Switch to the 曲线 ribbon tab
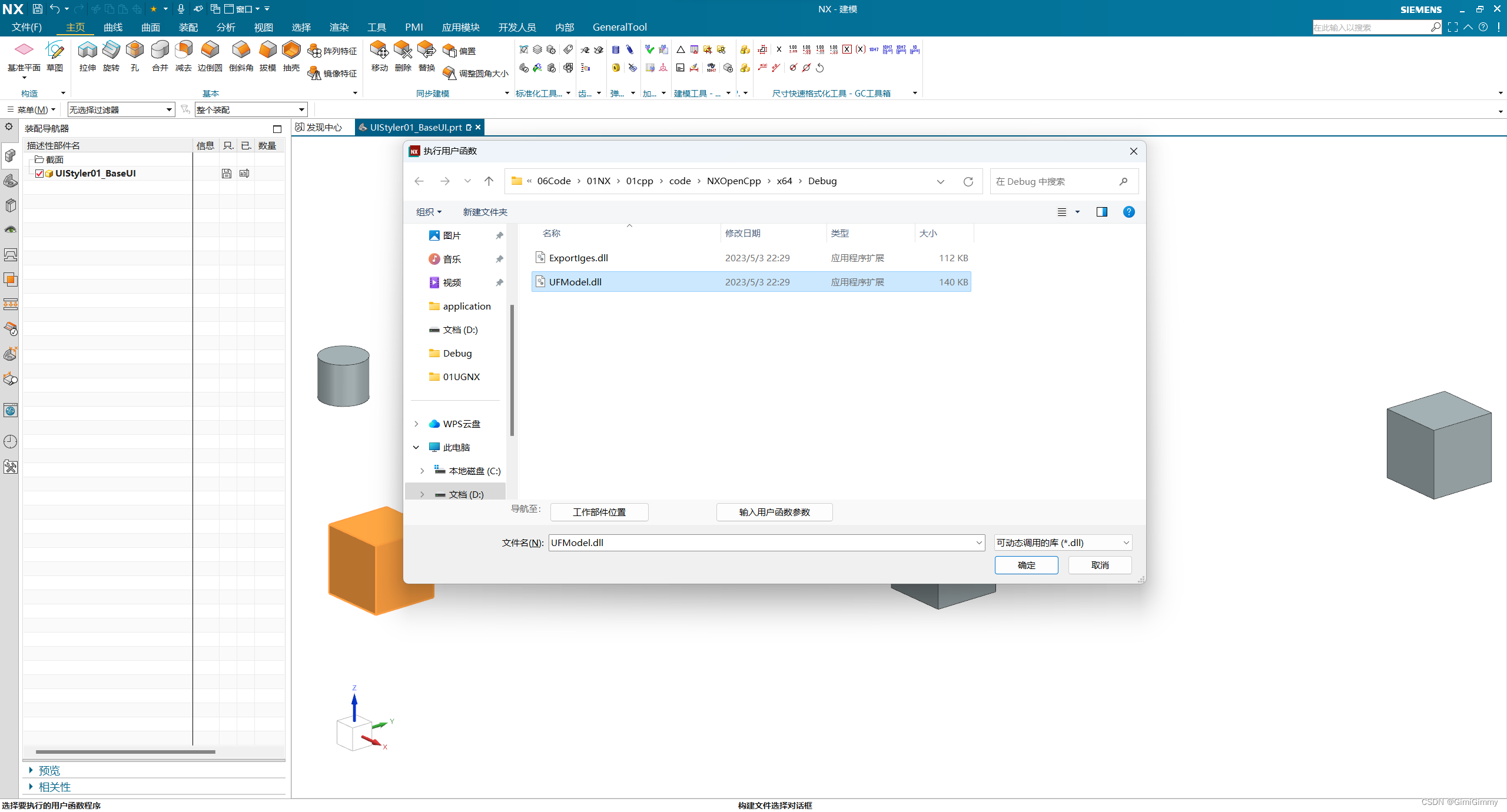This screenshot has width=1507, height=812. click(113, 27)
